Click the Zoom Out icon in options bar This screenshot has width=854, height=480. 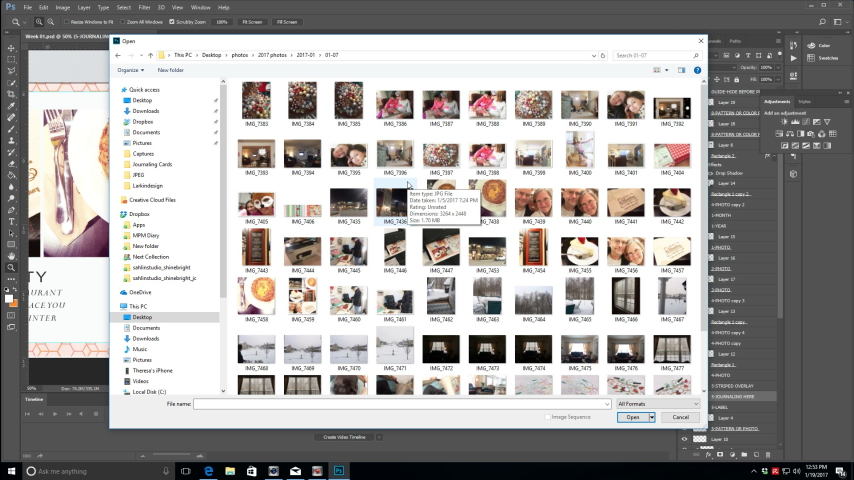pos(51,22)
